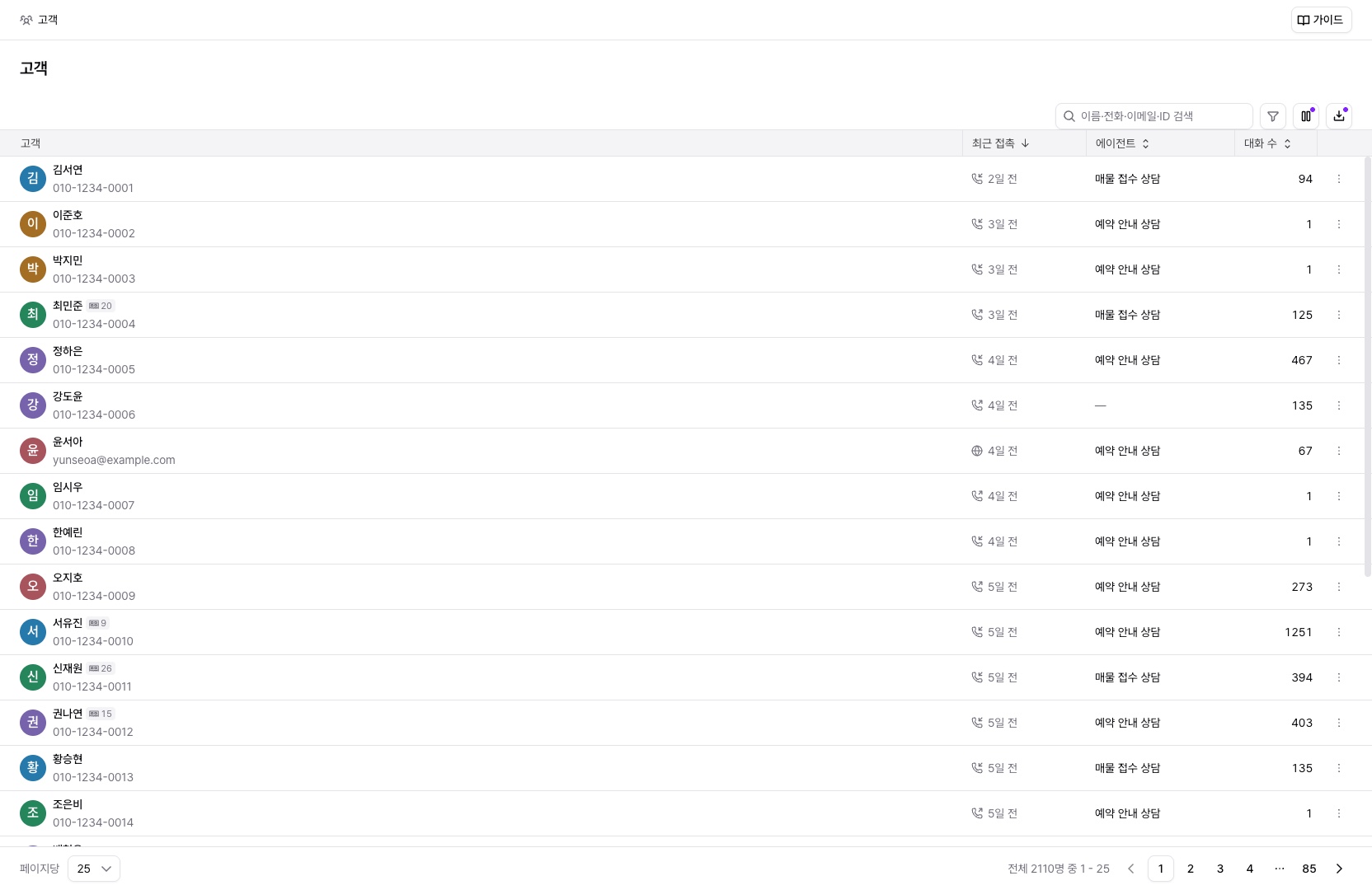Open the filter icon button
The image size is (1372, 890).
tap(1273, 116)
